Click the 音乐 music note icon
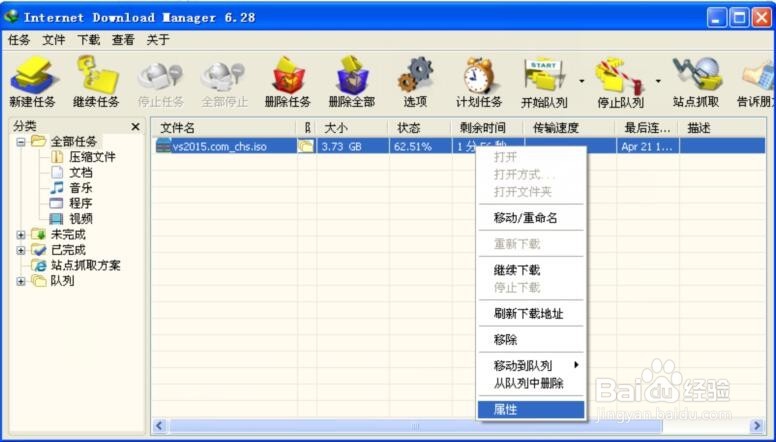Screen dimensions: 776x442 point(57,188)
